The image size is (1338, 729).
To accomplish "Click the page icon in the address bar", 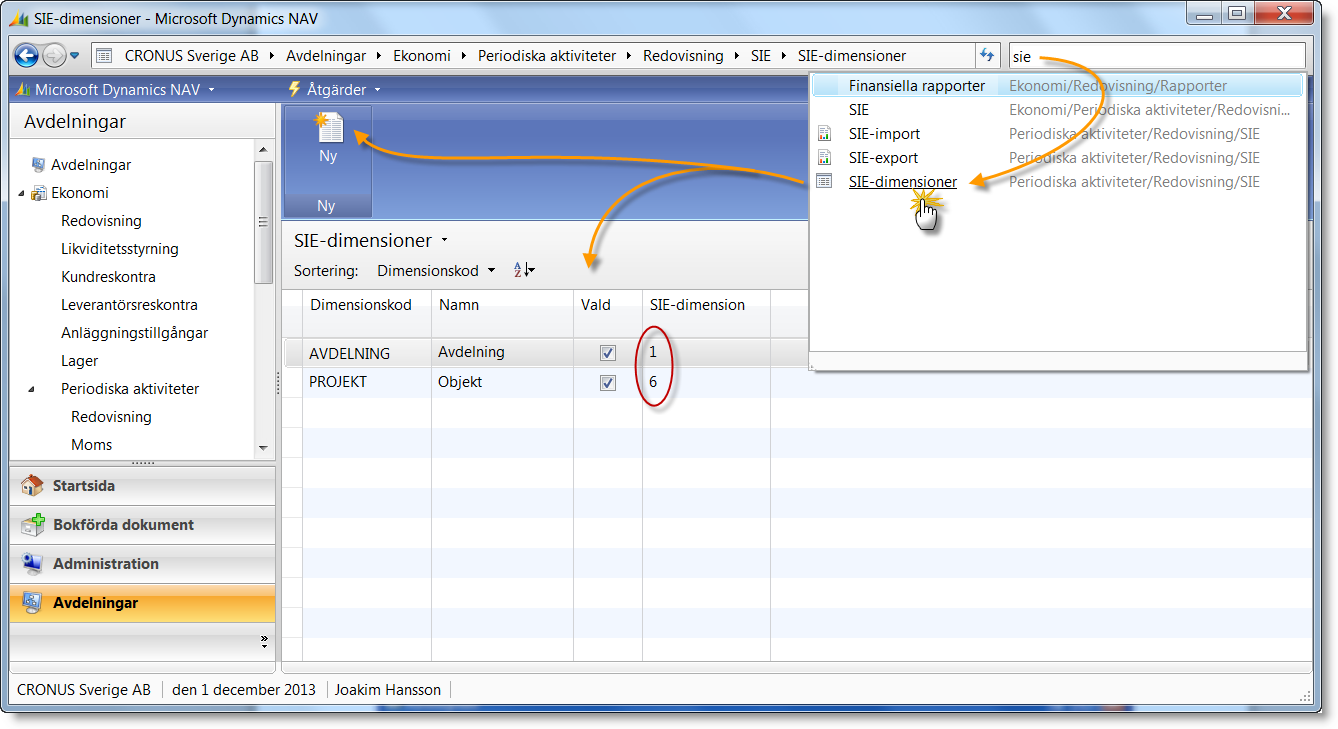I will pyautogui.click(x=104, y=56).
